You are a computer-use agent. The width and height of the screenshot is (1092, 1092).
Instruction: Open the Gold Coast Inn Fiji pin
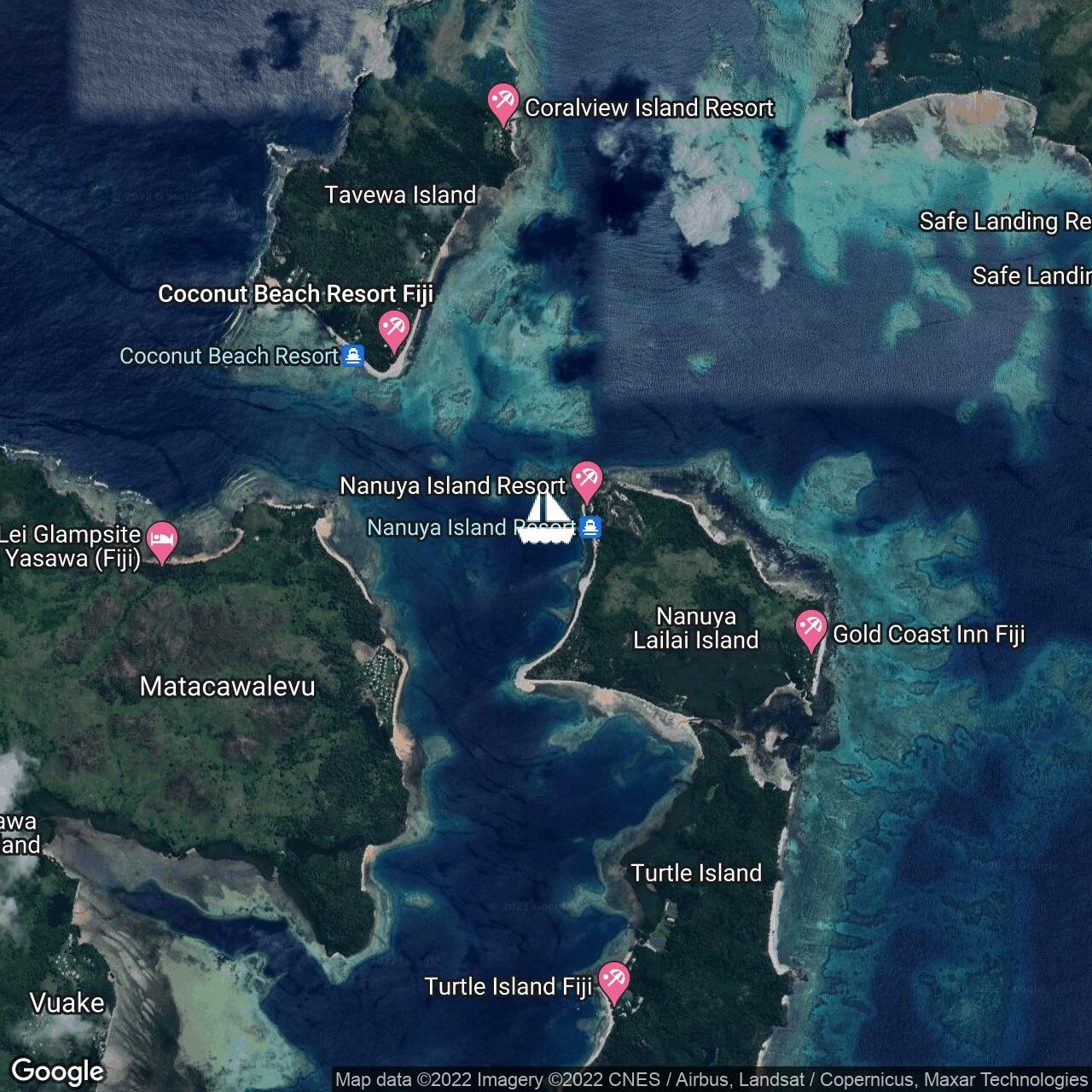[810, 629]
